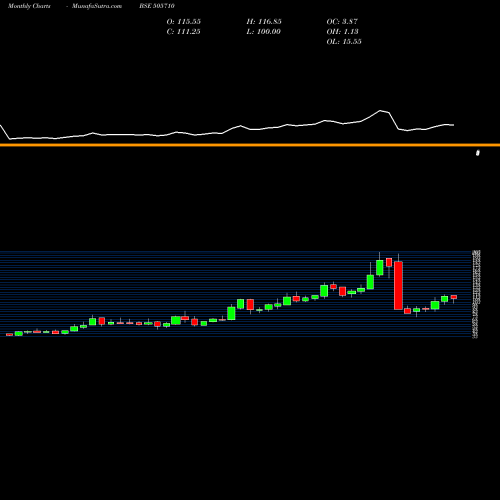
Task: Click the close value "C: 111.25"
Action: click(183, 32)
